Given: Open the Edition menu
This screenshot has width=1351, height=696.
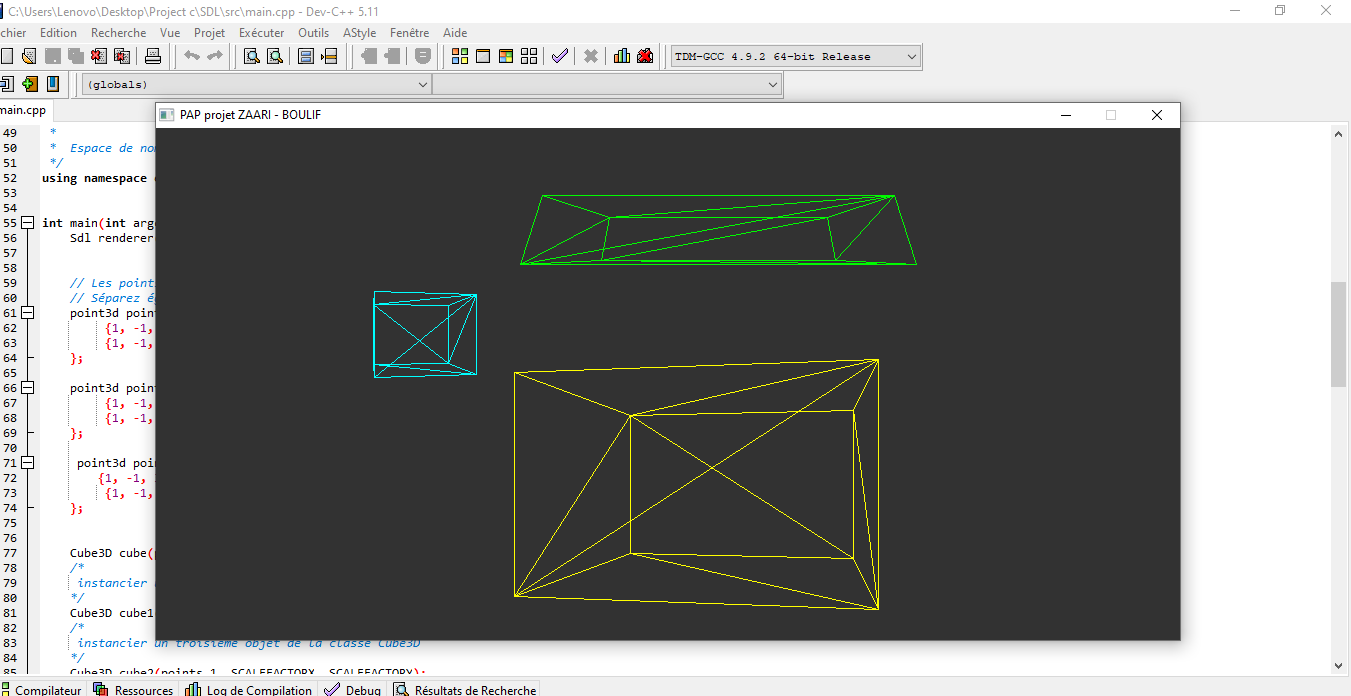Looking at the screenshot, I should pyautogui.click(x=58, y=33).
